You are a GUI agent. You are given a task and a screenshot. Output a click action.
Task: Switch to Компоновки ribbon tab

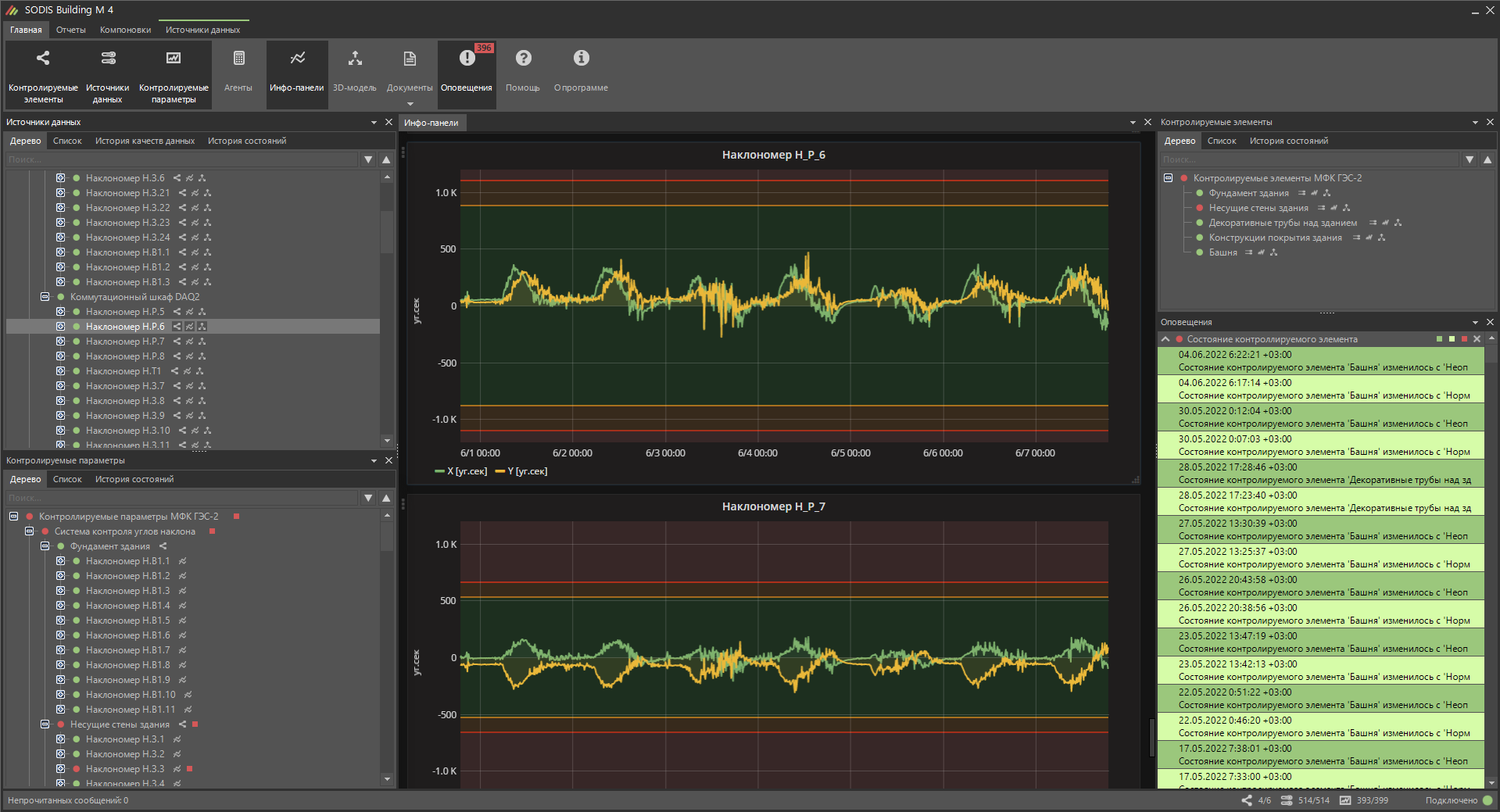pyautogui.click(x=125, y=30)
